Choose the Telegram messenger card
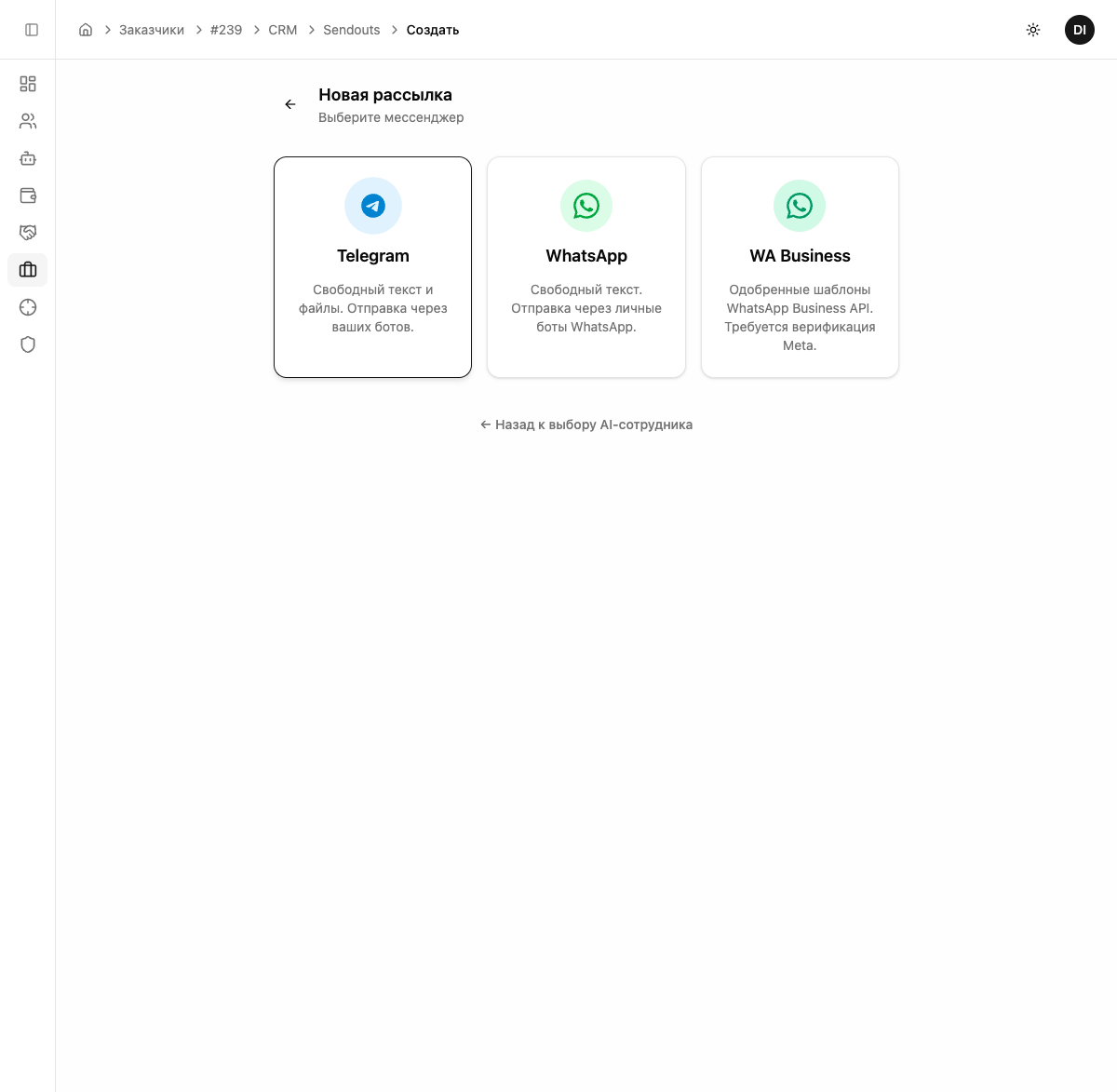Screen dimensions: 1117x1092 372,267
